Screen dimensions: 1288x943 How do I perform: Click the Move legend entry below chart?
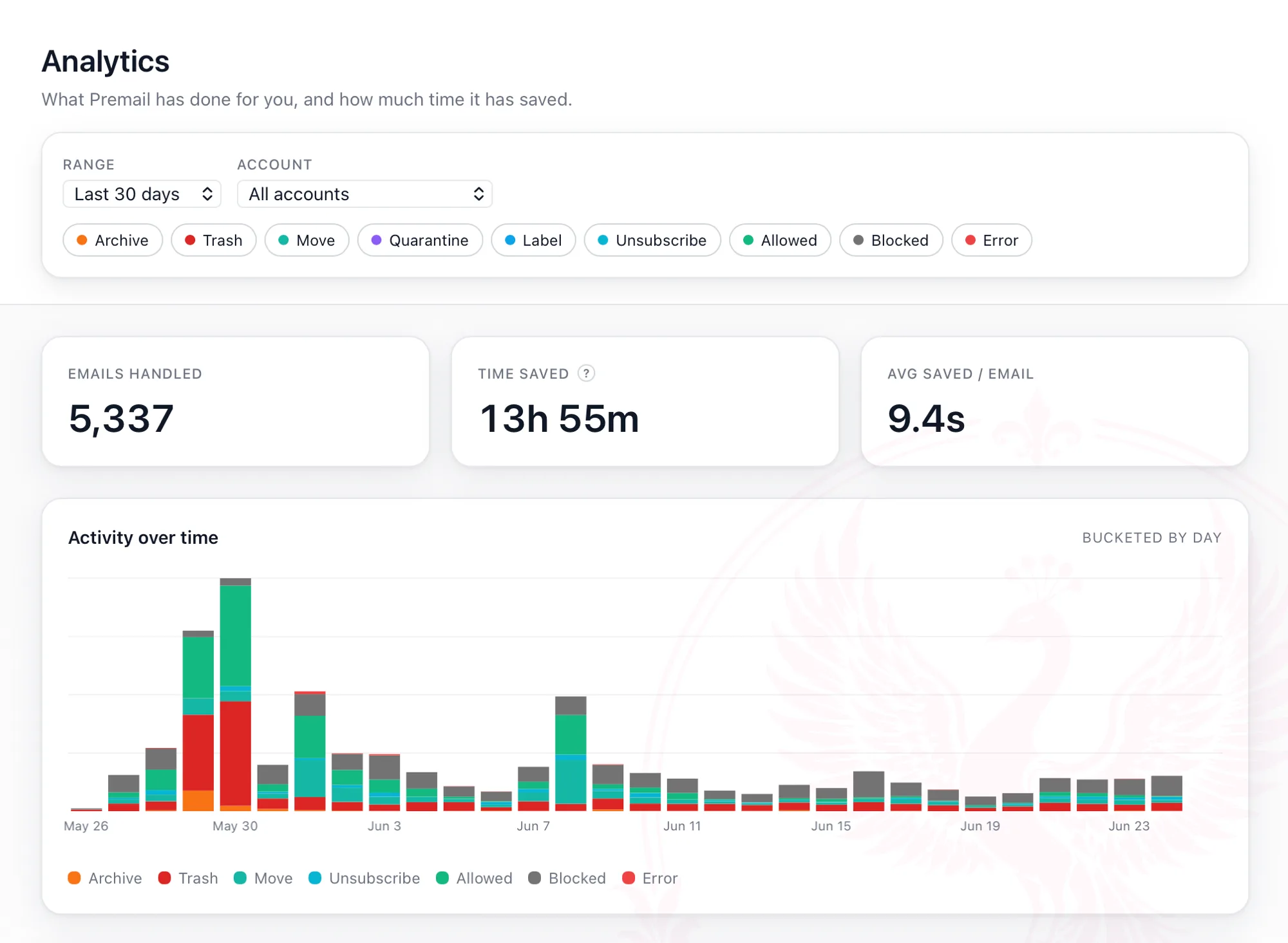pyautogui.click(x=263, y=878)
